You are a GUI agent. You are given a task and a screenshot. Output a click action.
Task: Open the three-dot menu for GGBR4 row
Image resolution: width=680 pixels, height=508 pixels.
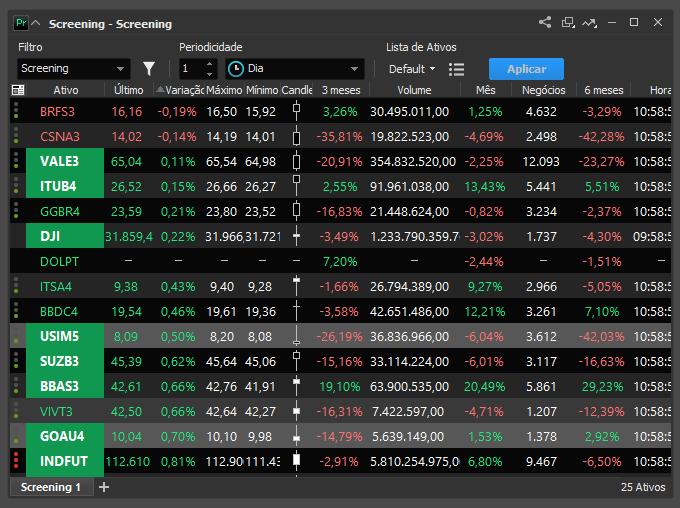16,210
